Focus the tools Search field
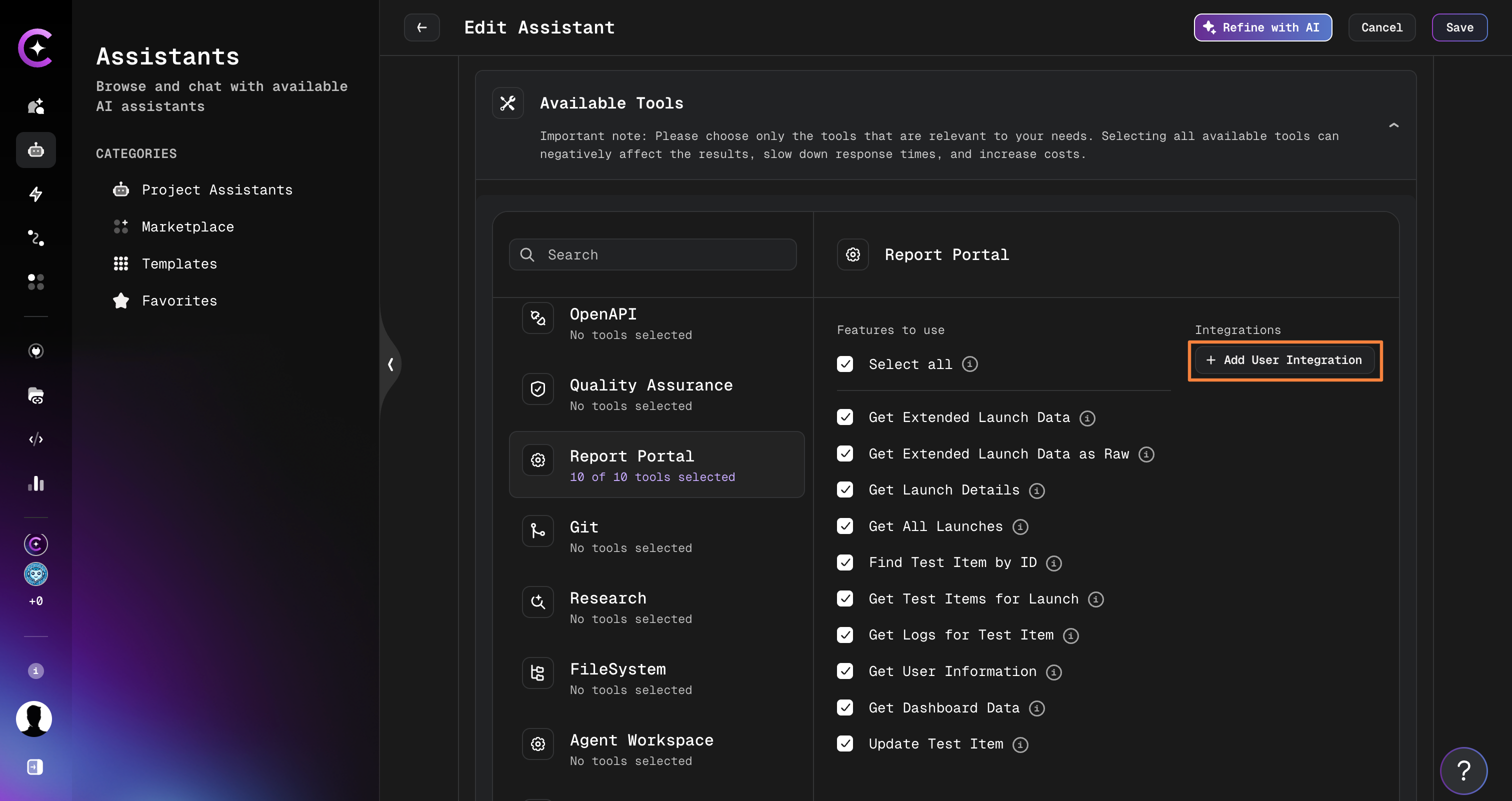The image size is (1512, 801). 652,254
